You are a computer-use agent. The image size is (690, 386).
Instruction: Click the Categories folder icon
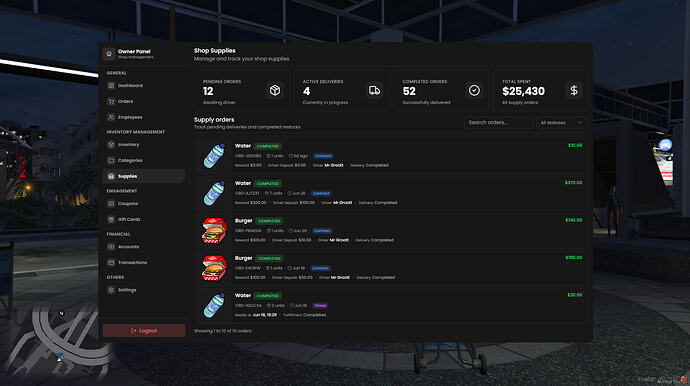(111, 160)
